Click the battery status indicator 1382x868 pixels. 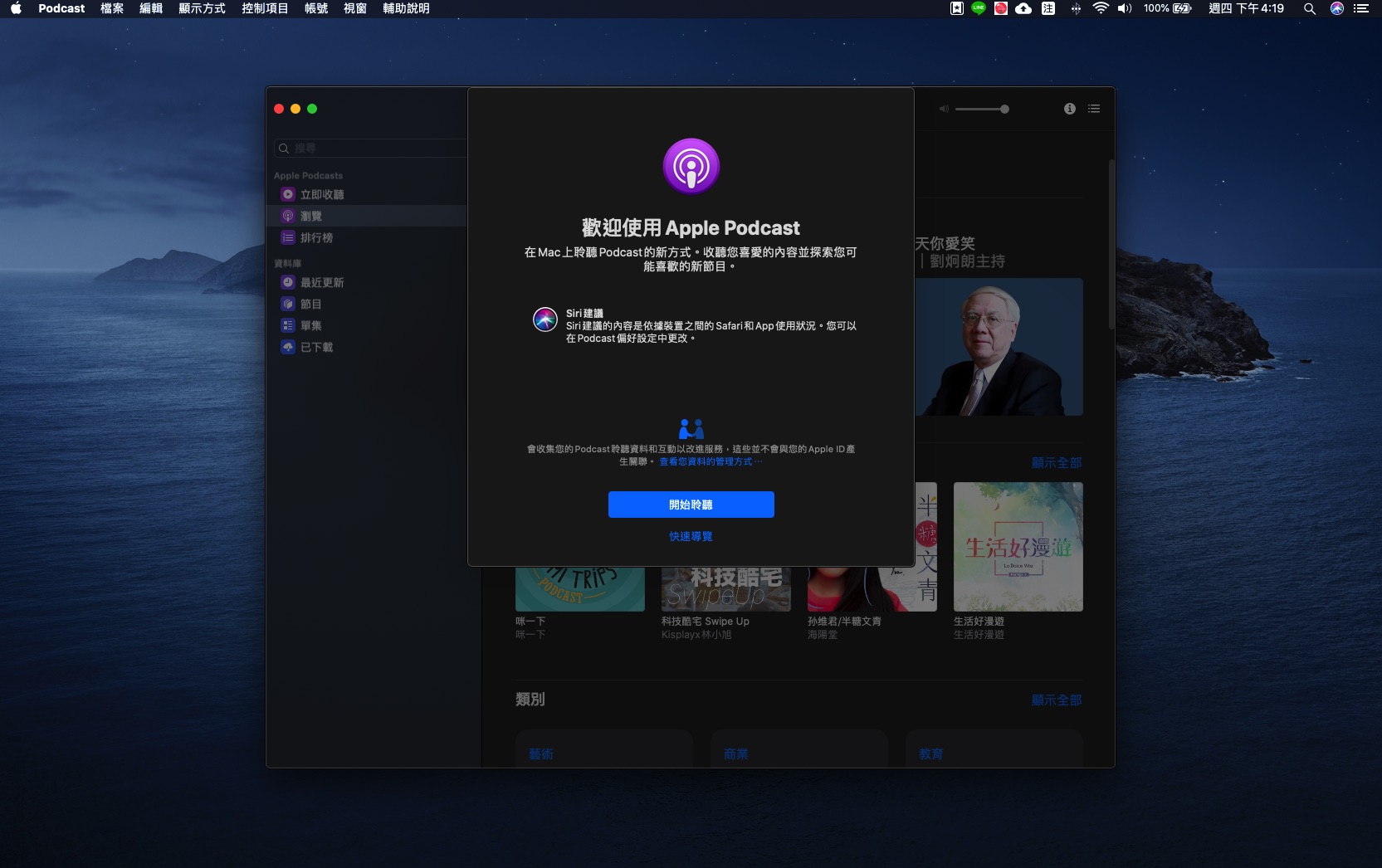[x=1167, y=8]
